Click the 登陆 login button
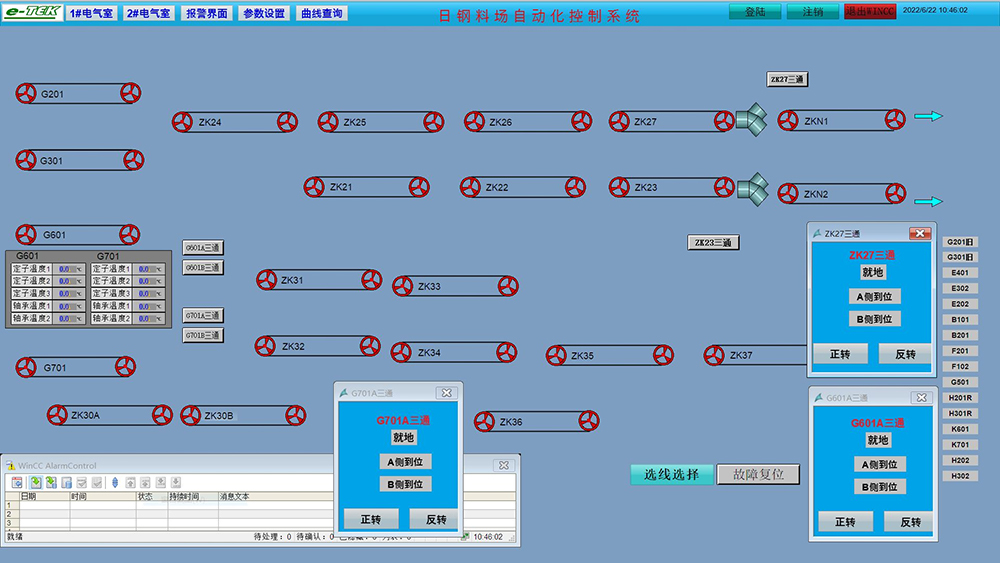 [755, 11]
